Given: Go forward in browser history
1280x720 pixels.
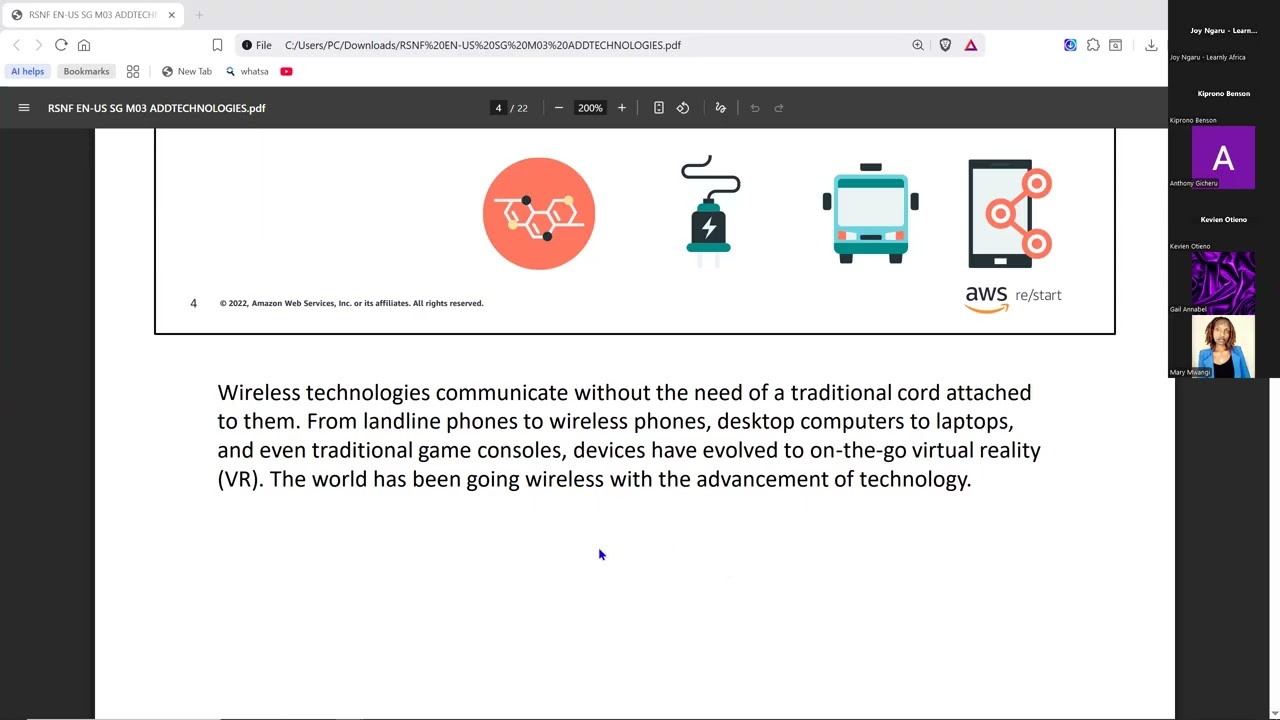Looking at the screenshot, I should point(38,45).
